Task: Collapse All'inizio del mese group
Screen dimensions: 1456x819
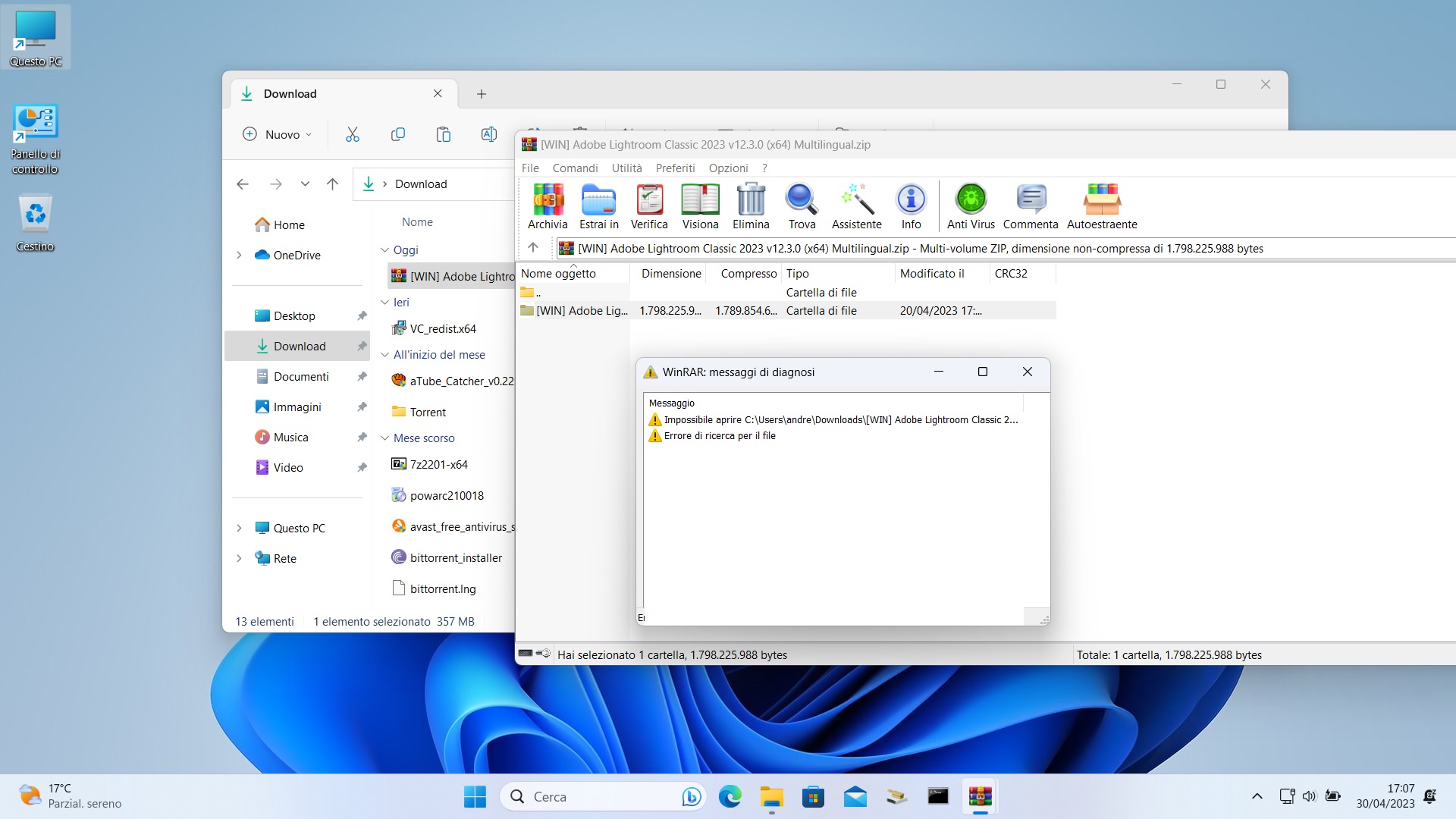Action: click(384, 354)
